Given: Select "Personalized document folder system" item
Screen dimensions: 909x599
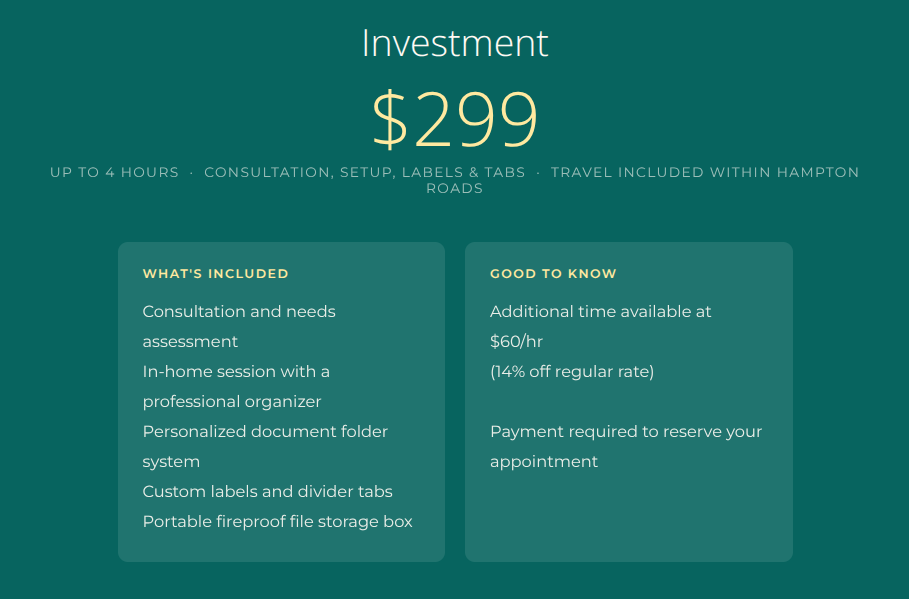Looking at the screenshot, I should coord(265,432).
